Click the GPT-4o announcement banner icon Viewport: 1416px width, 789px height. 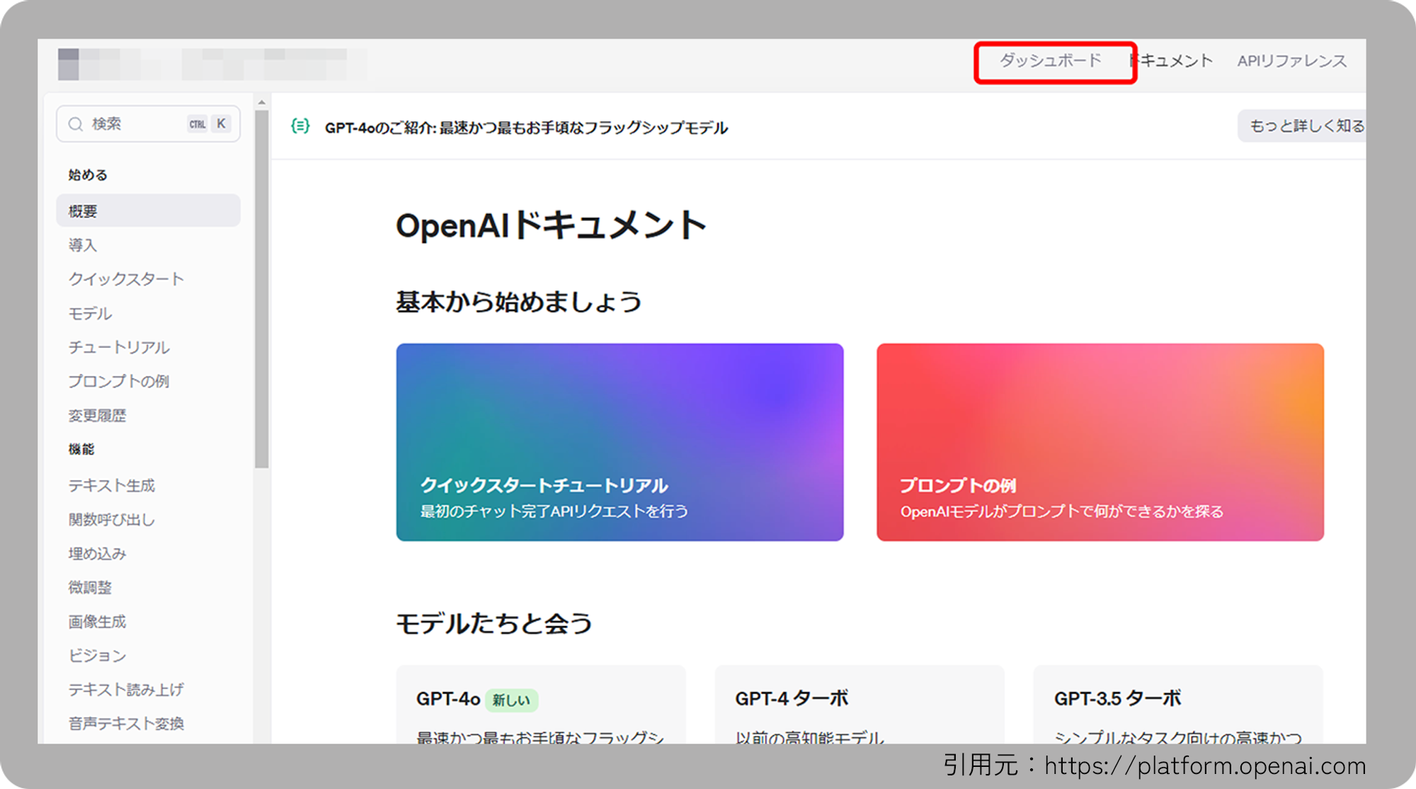coord(300,126)
